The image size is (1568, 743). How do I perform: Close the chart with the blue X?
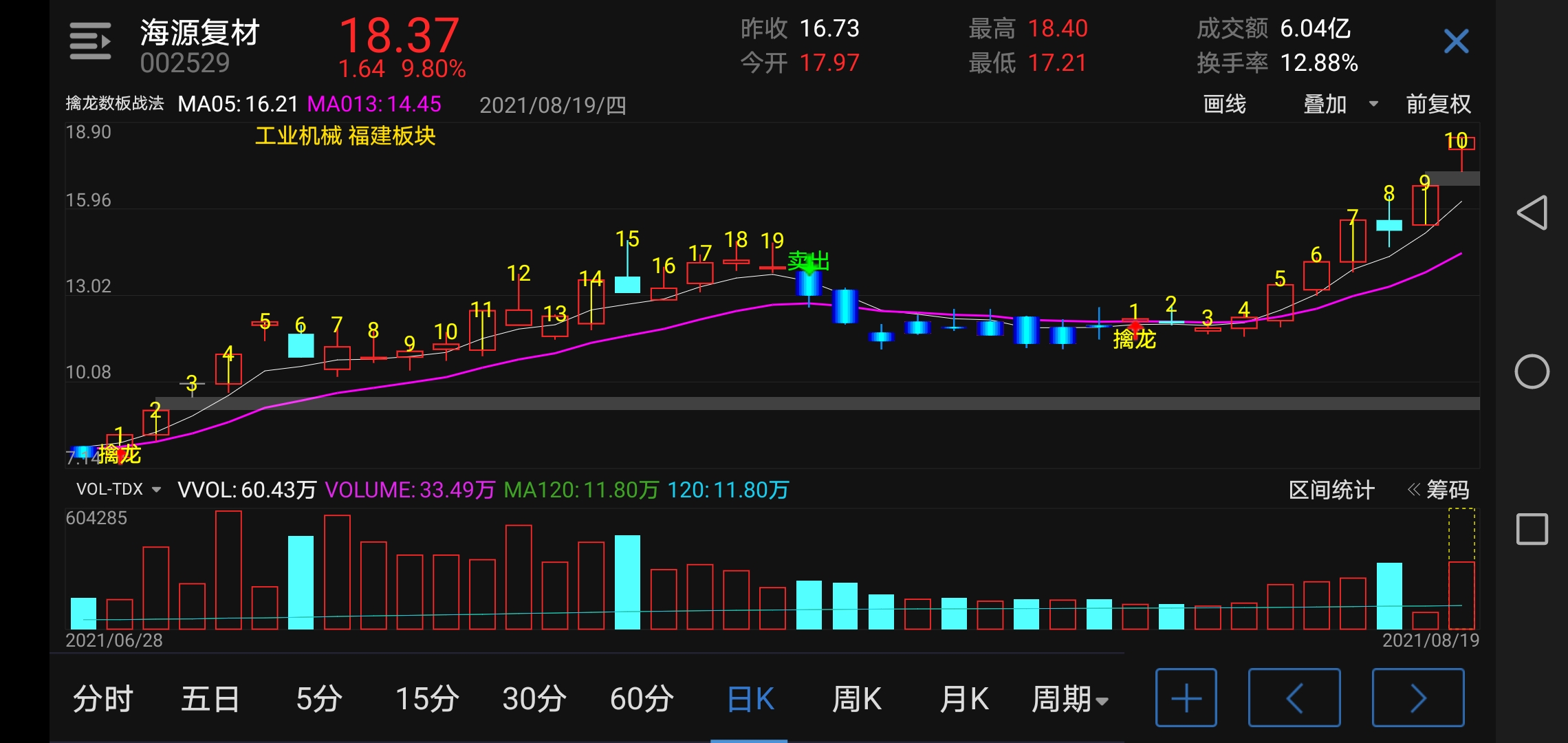click(1456, 41)
